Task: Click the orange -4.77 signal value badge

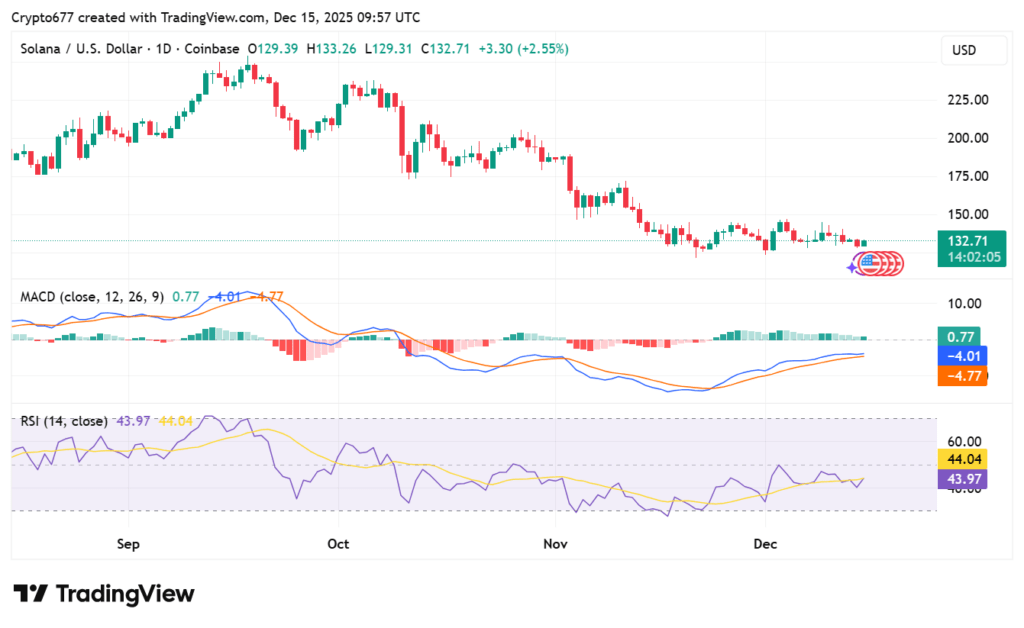Action: tap(962, 377)
